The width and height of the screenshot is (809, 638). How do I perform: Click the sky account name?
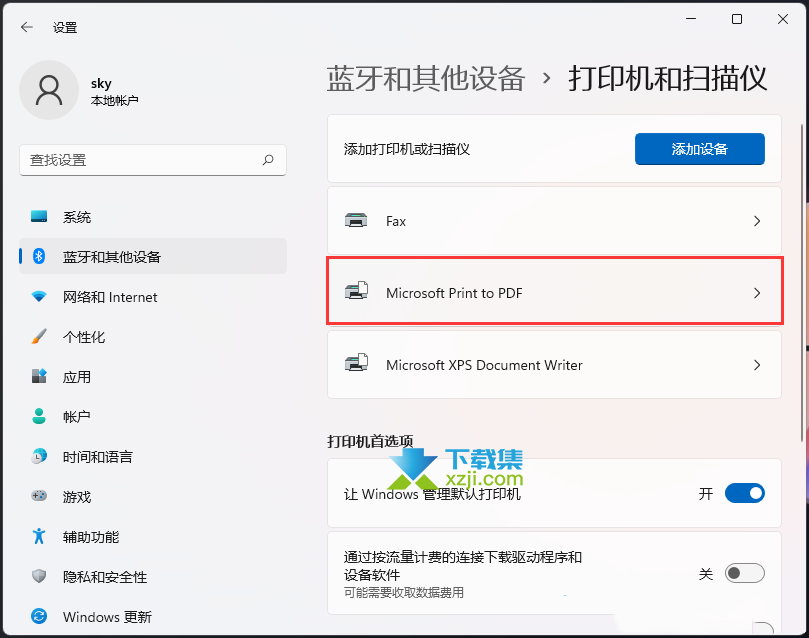coord(101,83)
